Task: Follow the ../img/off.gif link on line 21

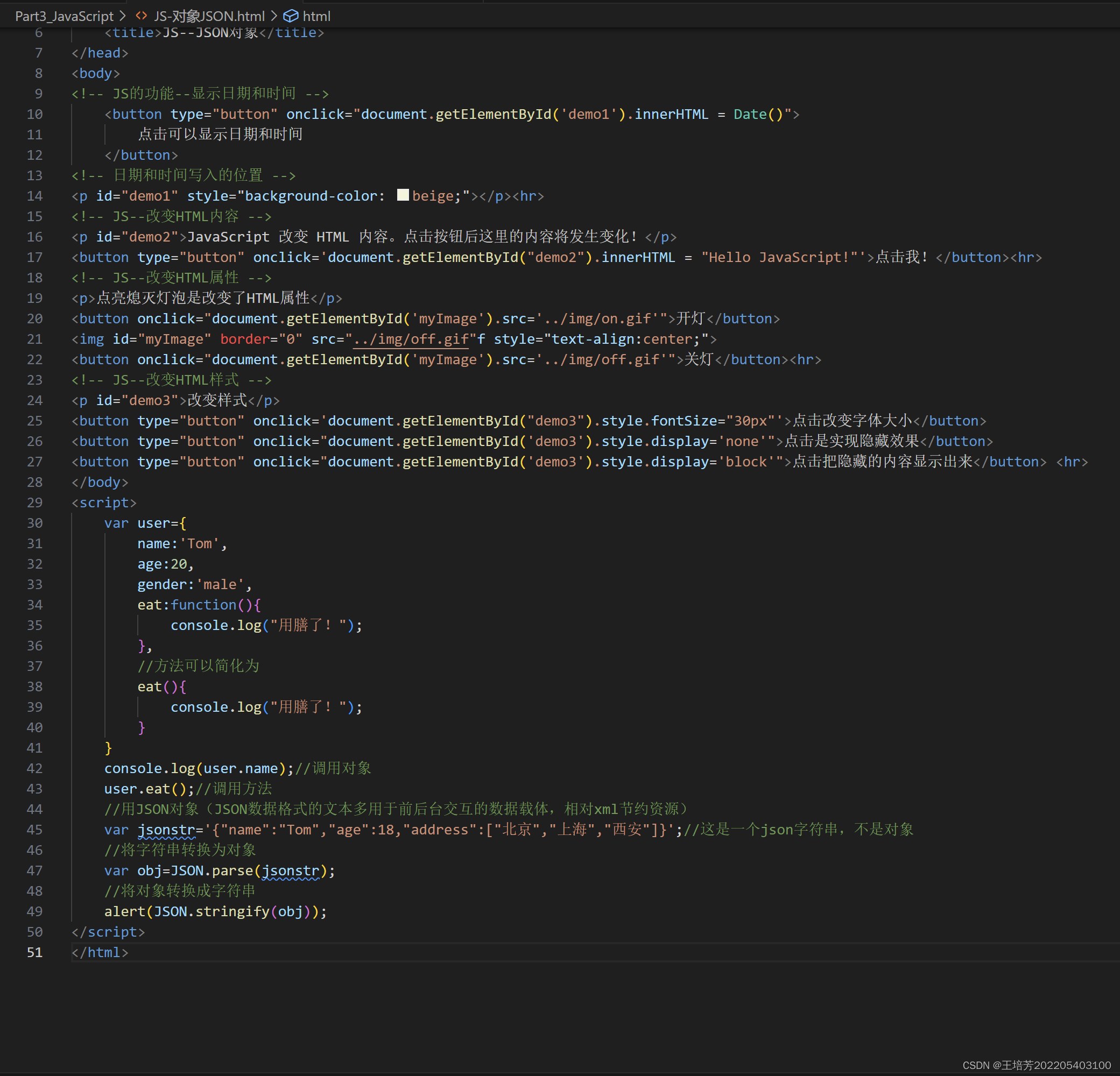Action: pyautogui.click(x=411, y=339)
